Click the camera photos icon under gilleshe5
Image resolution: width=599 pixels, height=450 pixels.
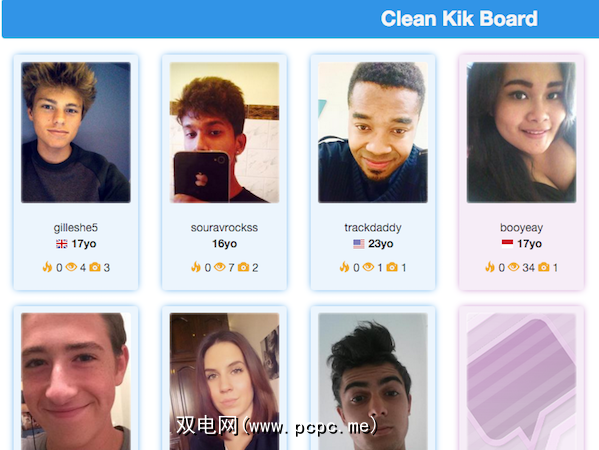click(x=95, y=267)
